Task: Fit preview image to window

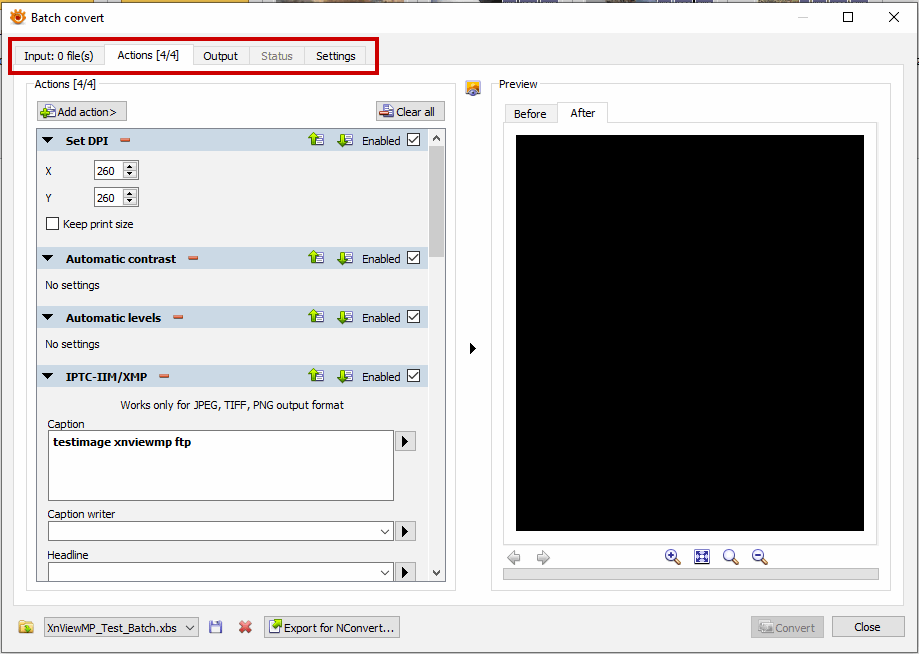Action: tap(702, 557)
